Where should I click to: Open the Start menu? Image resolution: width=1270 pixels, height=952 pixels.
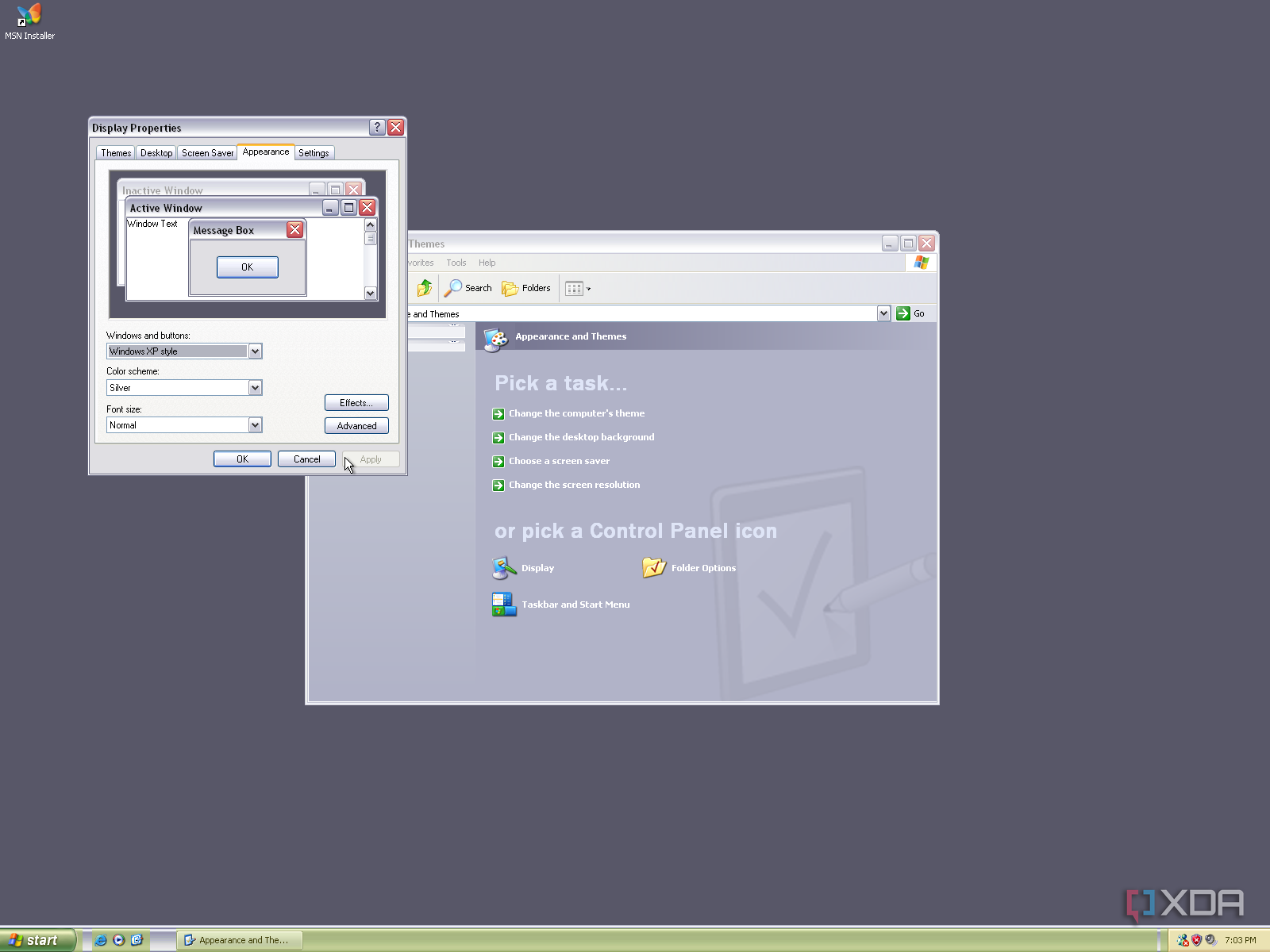[37, 940]
